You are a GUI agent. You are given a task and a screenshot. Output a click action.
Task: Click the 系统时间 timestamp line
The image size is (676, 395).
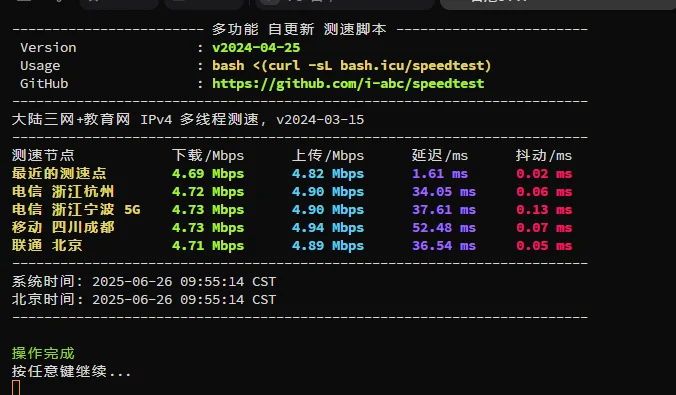coord(144,282)
